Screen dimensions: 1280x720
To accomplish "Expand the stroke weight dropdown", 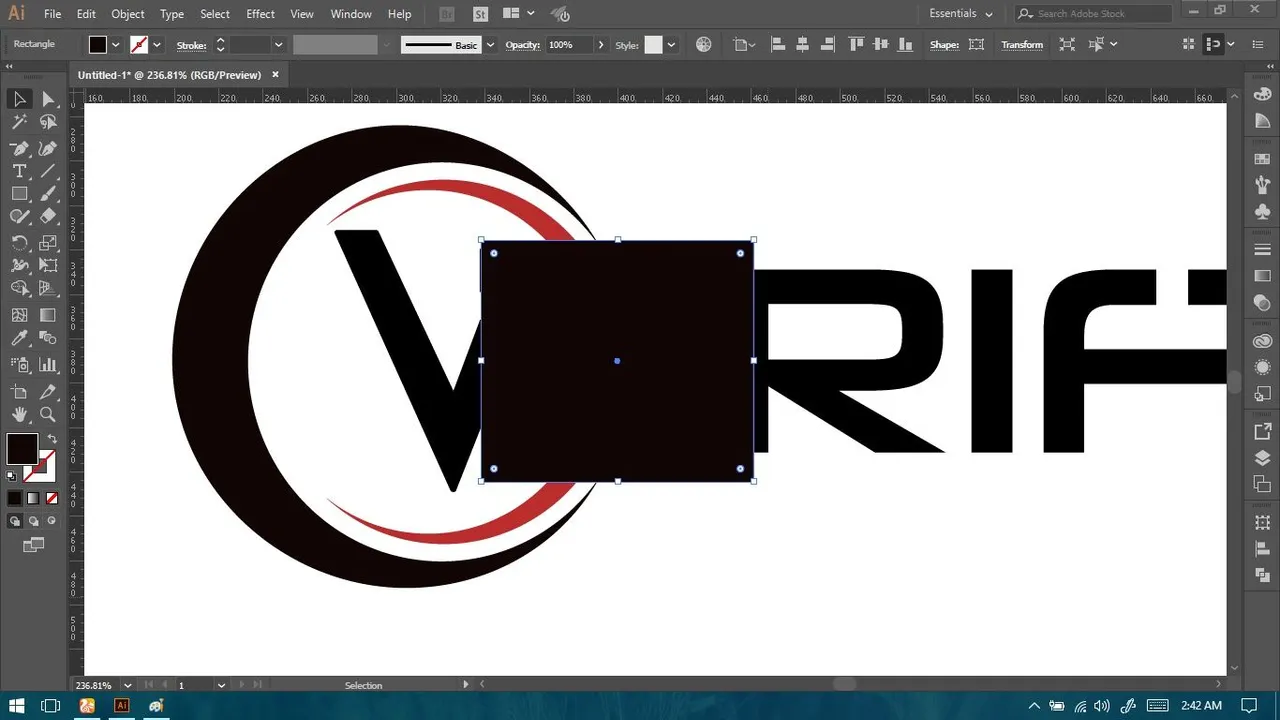I will (279, 45).
